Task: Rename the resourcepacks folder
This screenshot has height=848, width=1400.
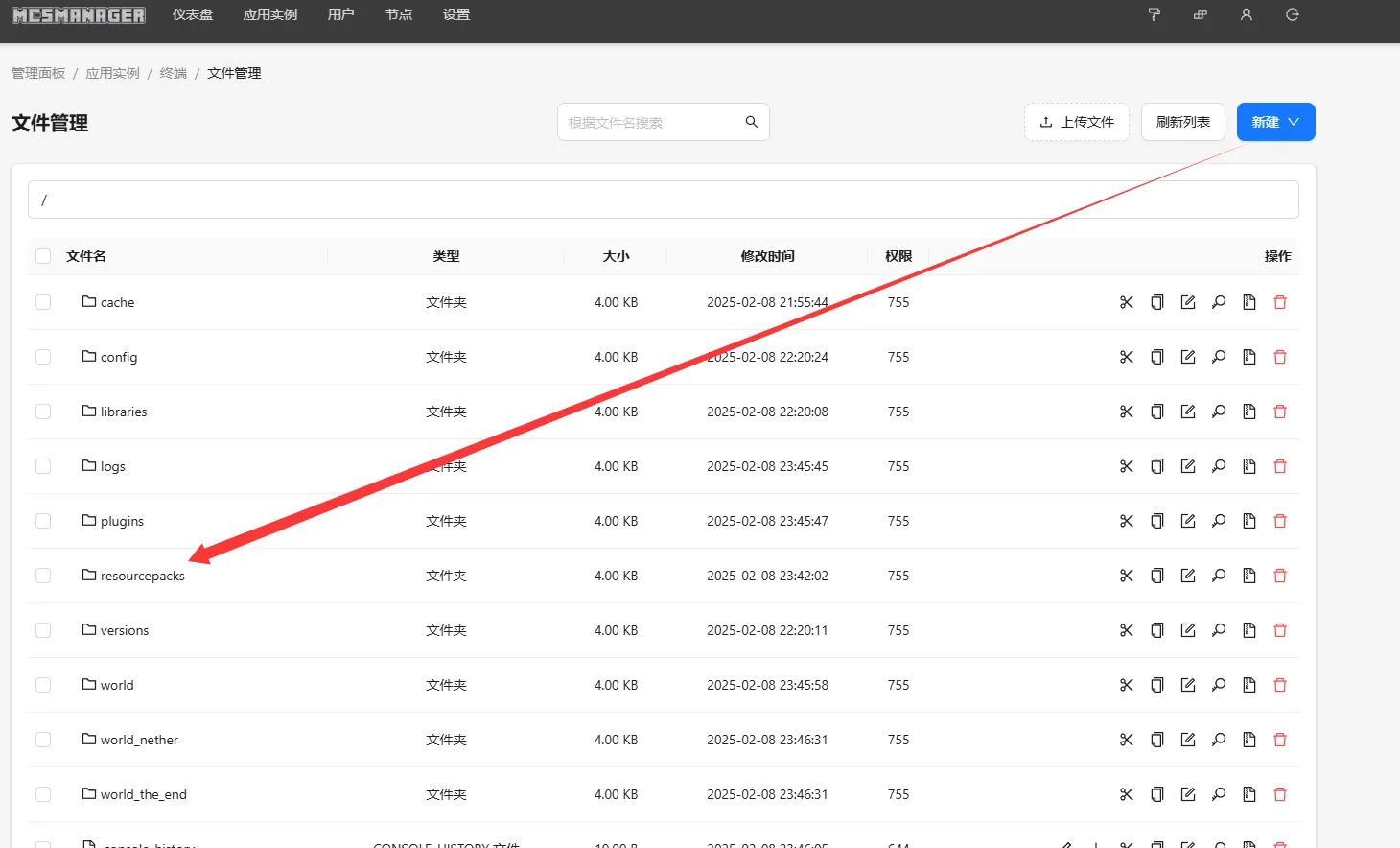Action: 1188,576
